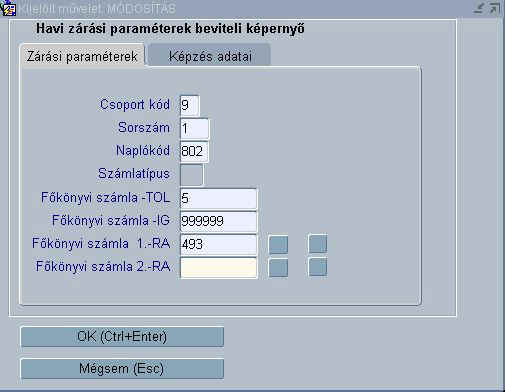The width and height of the screenshot is (505, 392).
Task: Focus the Csoport kód field
Action: (190, 105)
